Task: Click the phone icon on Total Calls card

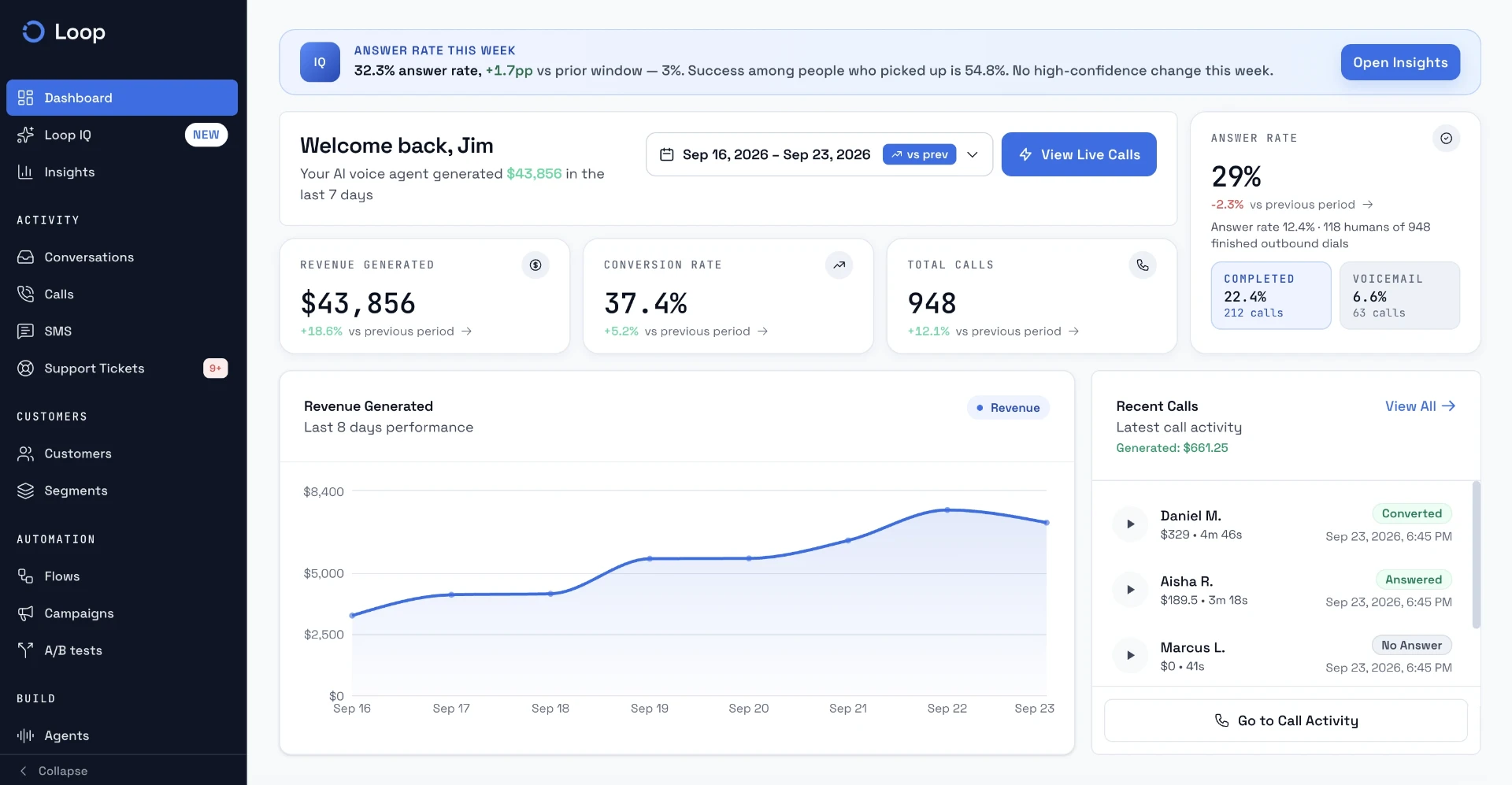Action: (x=1143, y=265)
